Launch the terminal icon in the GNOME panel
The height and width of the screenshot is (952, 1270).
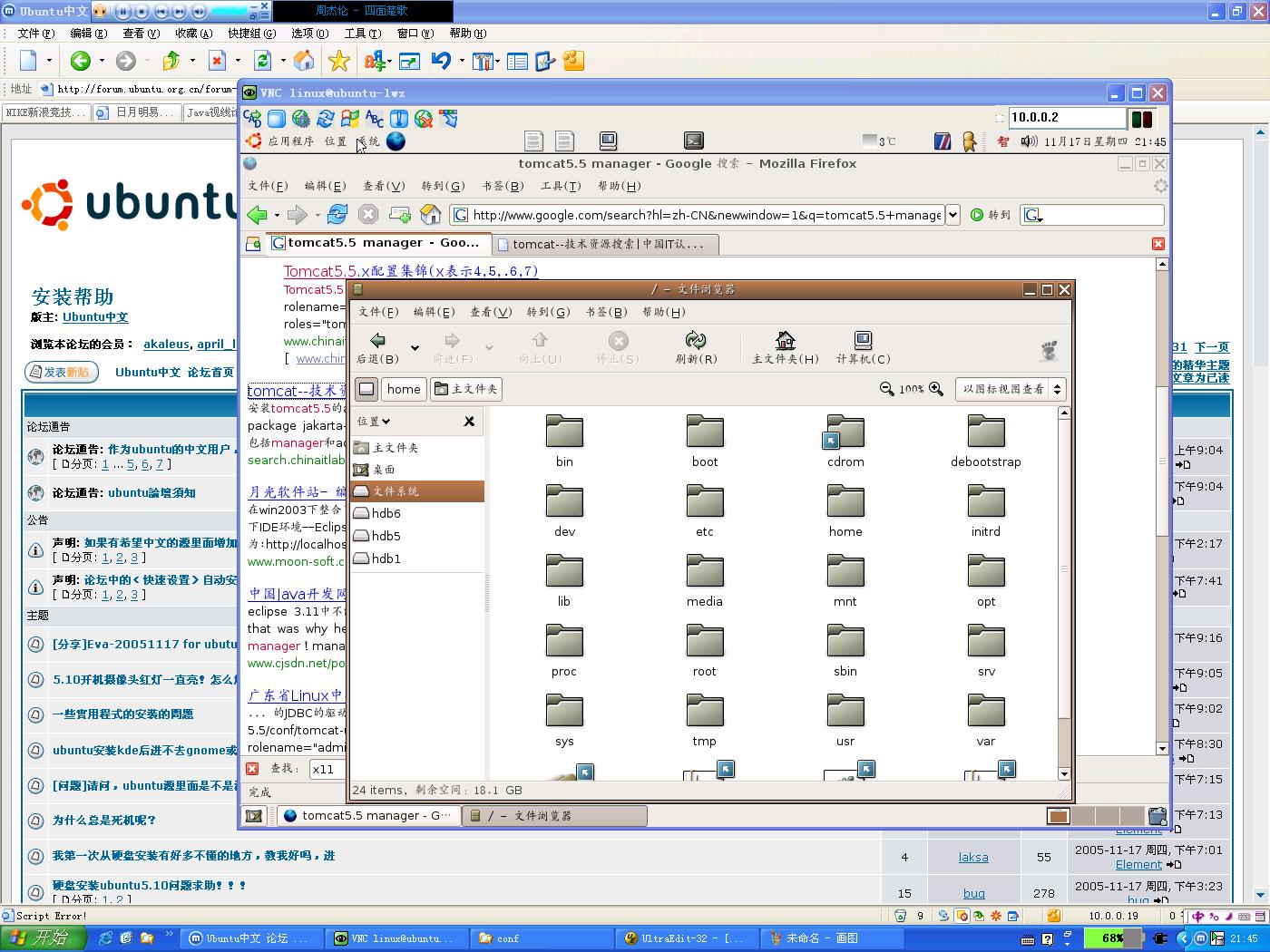pos(693,141)
